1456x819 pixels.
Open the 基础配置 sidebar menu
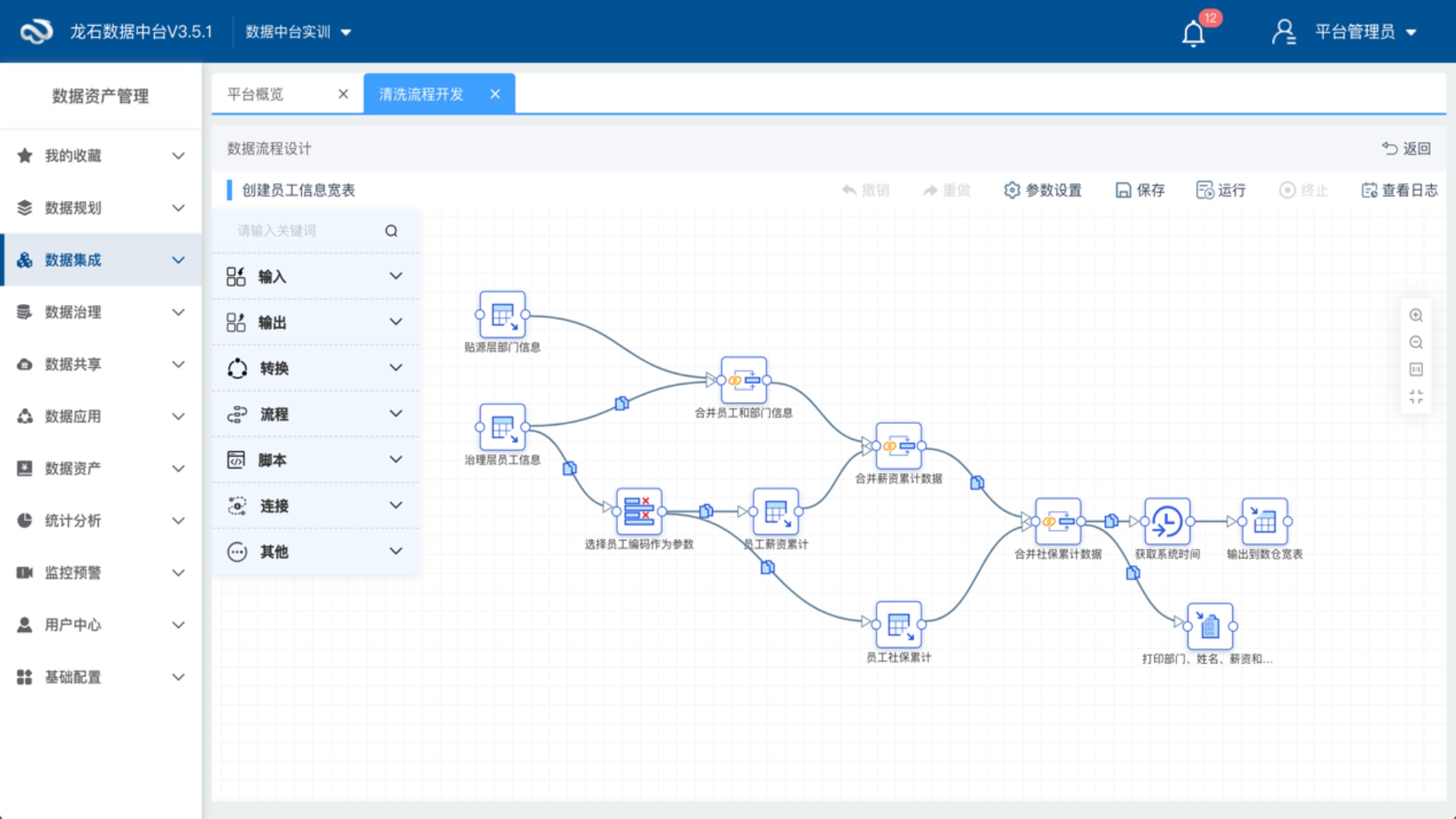(101, 676)
